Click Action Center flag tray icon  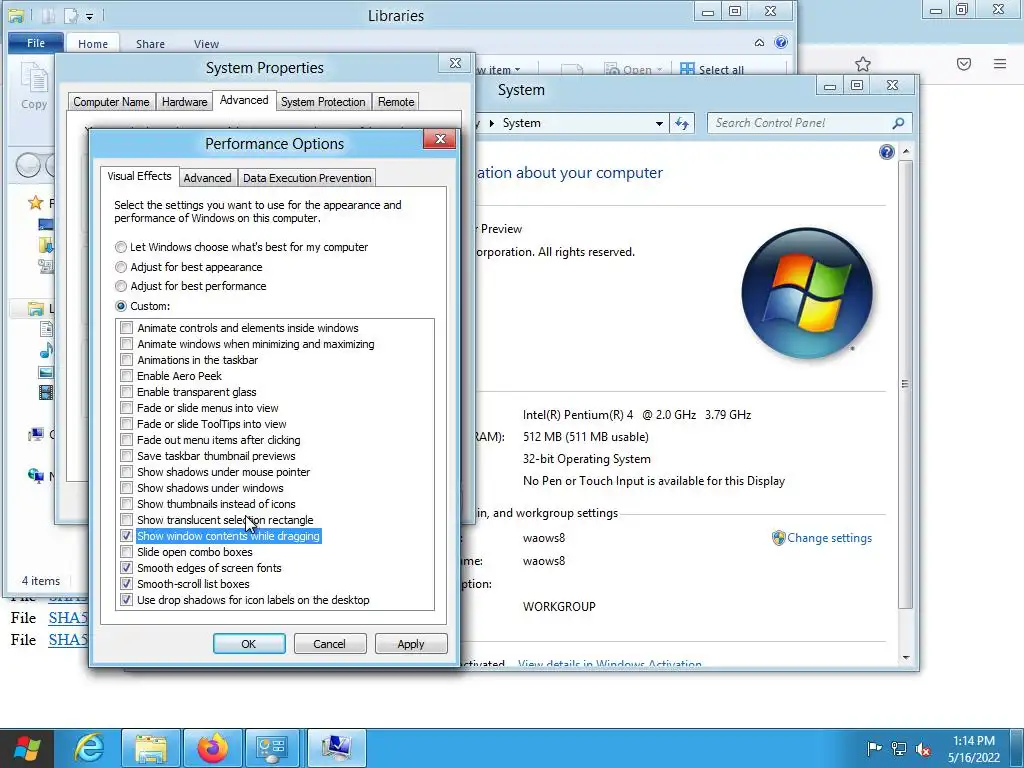874,749
